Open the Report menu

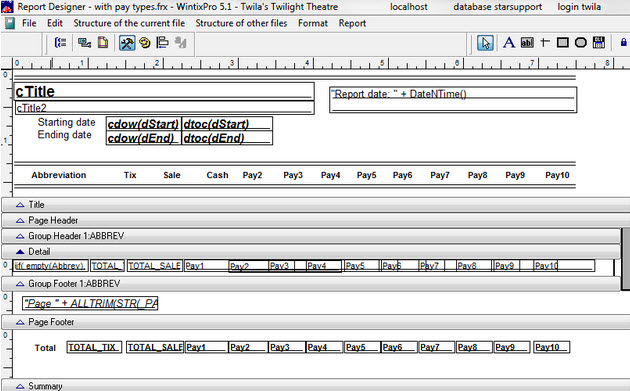(352, 23)
